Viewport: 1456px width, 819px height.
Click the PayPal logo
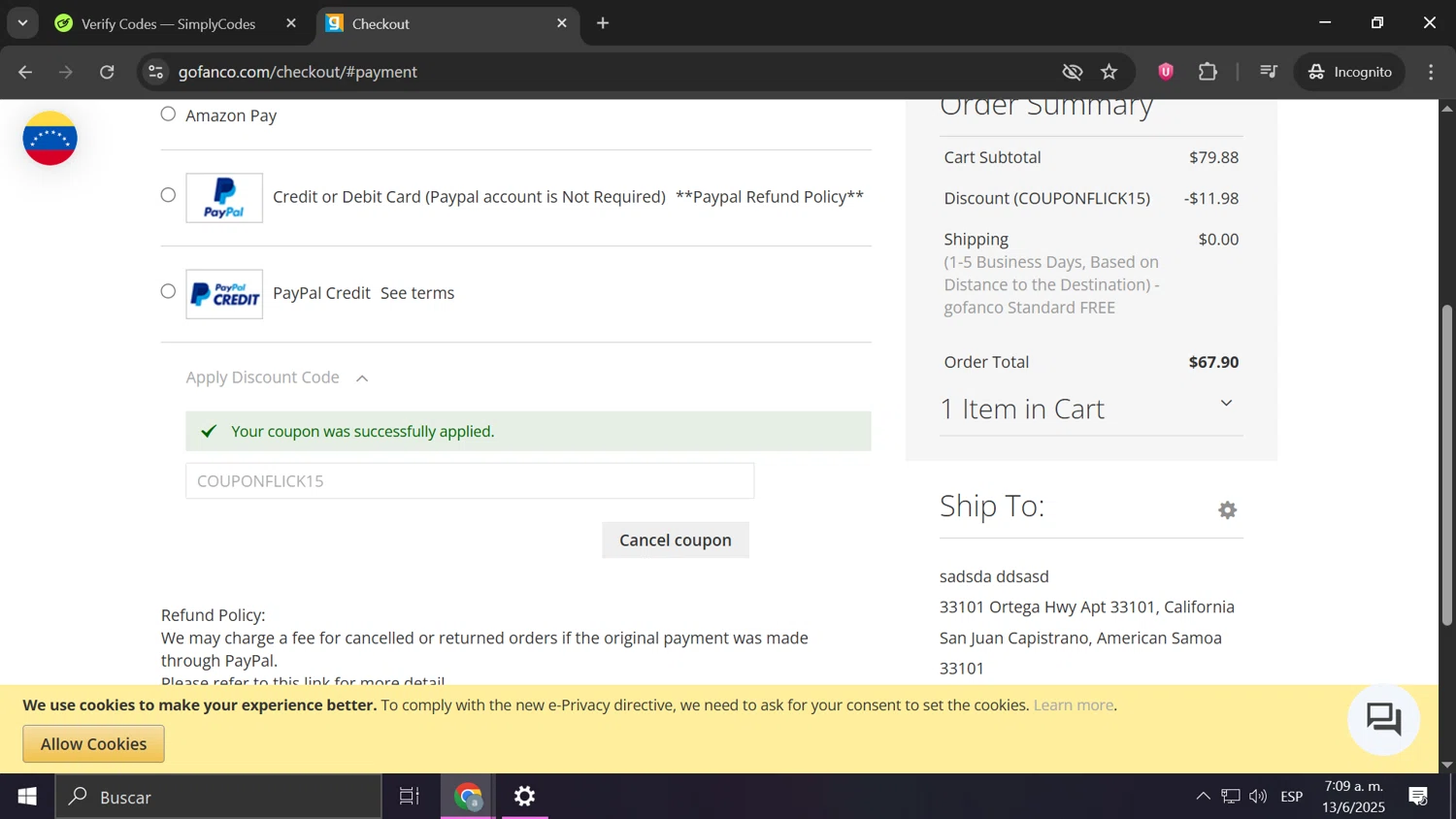[x=224, y=198]
